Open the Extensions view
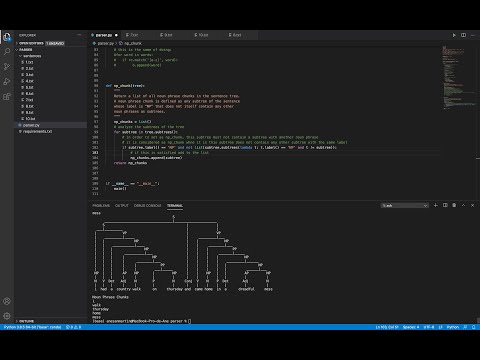This screenshot has height=360, width=480. [7, 97]
